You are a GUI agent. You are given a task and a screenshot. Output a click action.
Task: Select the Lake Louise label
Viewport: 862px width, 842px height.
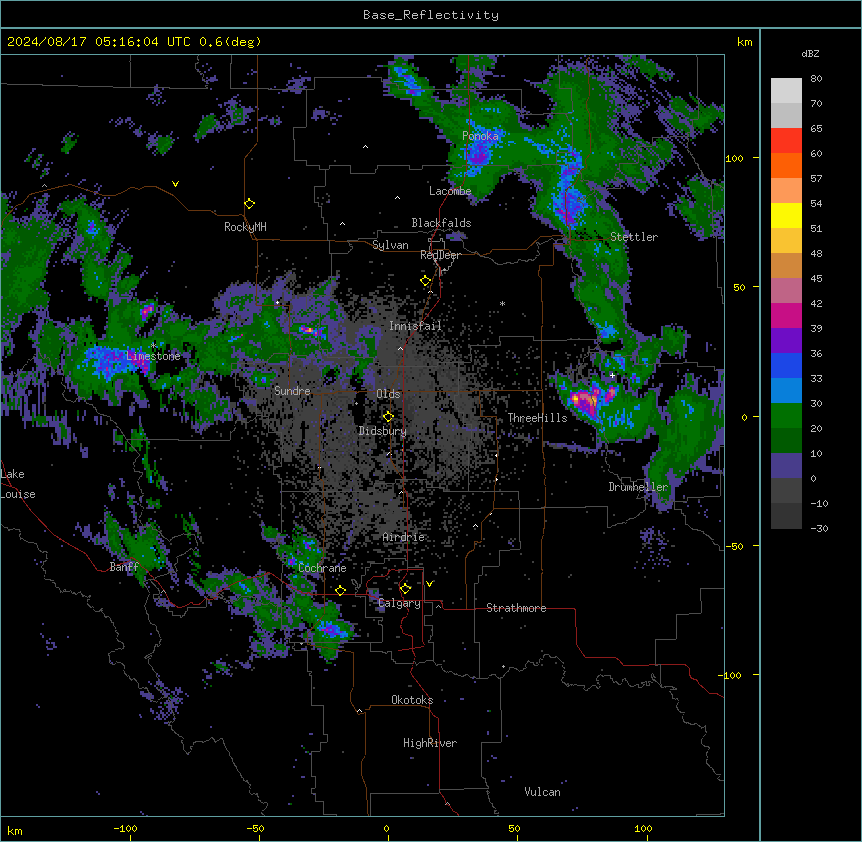[x=18, y=484]
